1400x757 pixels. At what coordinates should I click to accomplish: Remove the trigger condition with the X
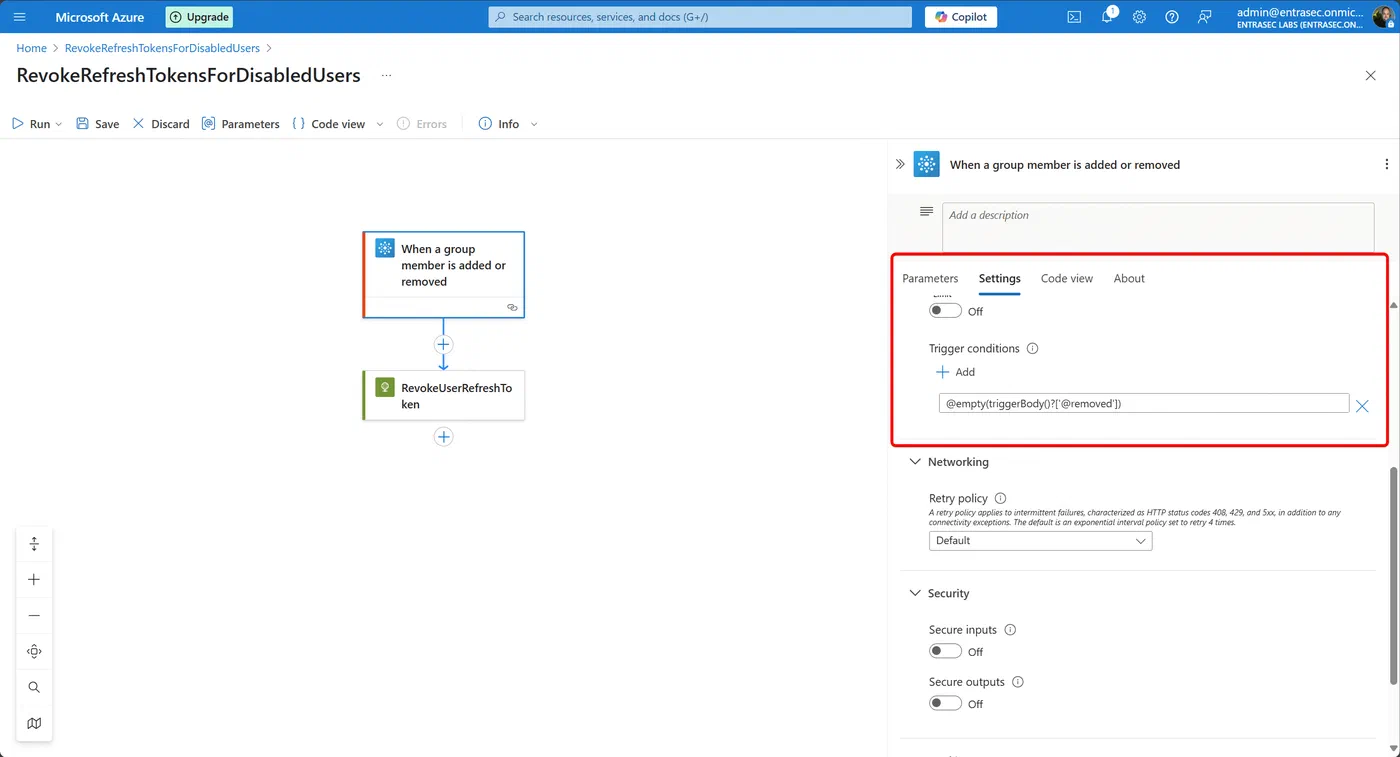tap(1362, 406)
